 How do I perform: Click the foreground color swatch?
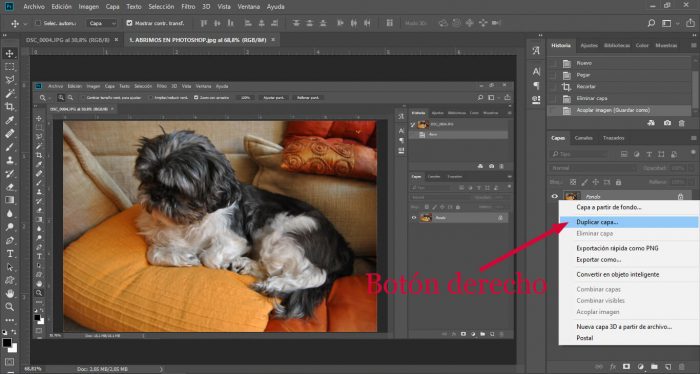pos(7,343)
